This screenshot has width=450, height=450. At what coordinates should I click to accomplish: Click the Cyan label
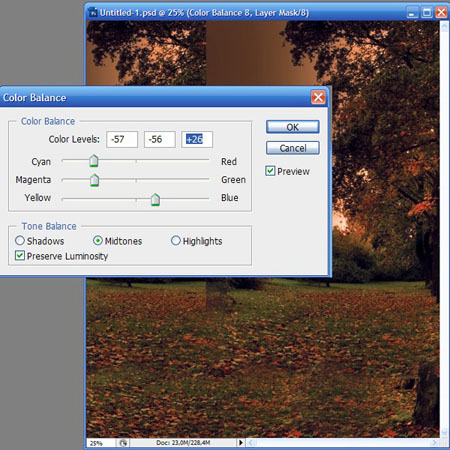click(x=41, y=162)
